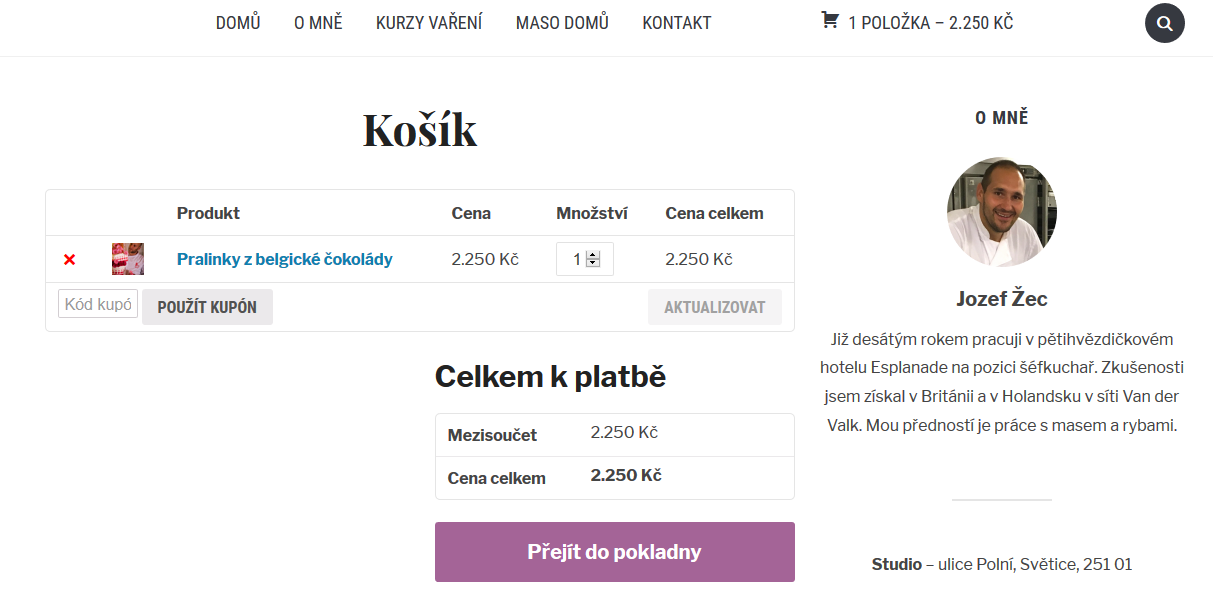The width and height of the screenshot is (1213, 596).
Task: Increase quantity with the up arrow
Action: (x=593, y=255)
